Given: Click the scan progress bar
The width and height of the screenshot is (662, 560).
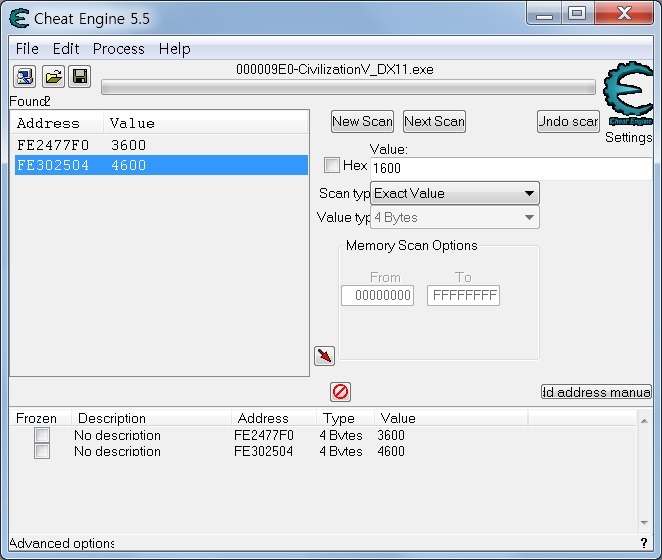Looking at the screenshot, I should 348,87.
